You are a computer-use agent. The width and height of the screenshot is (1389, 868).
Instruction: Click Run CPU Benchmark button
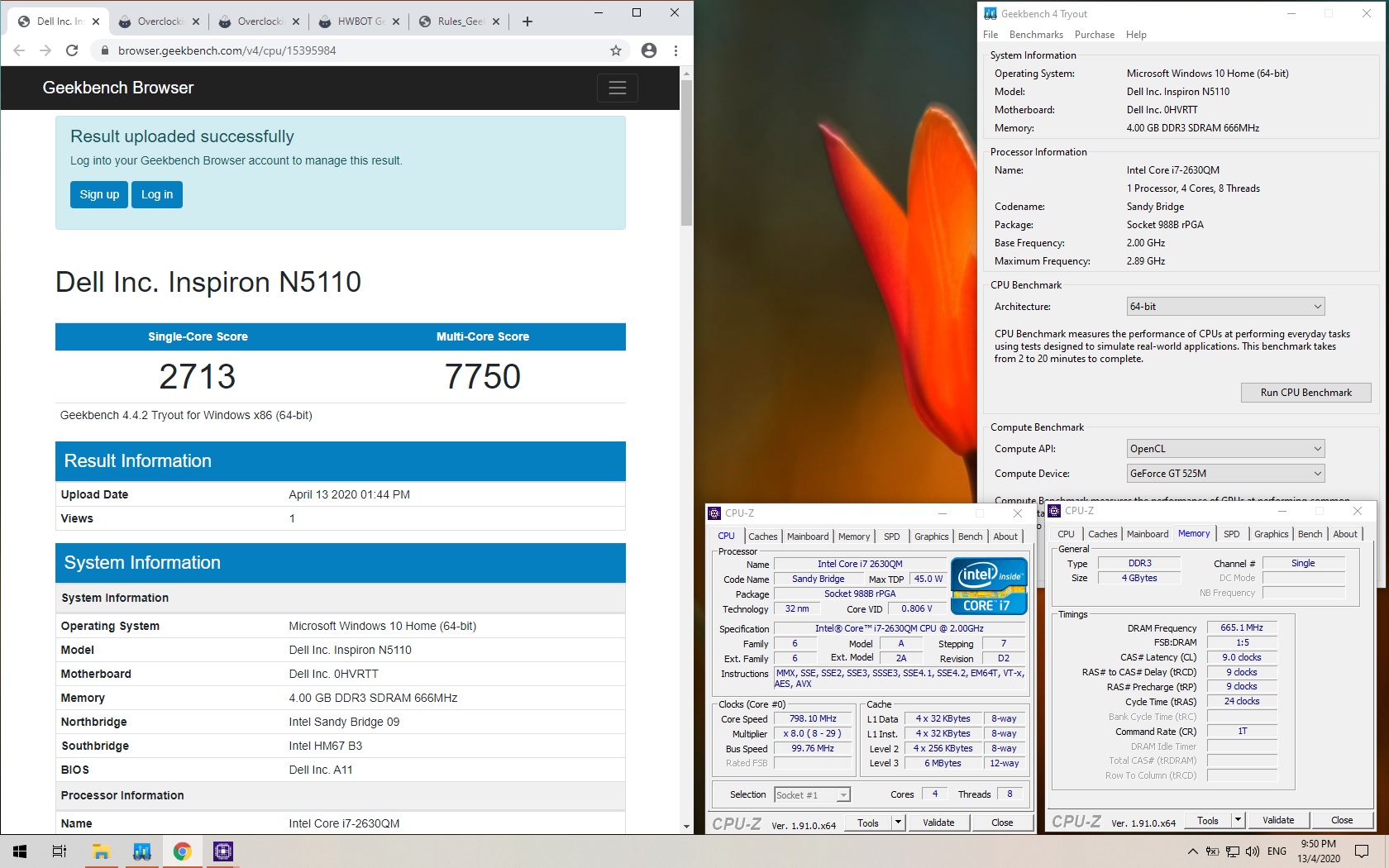[1306, 393]
